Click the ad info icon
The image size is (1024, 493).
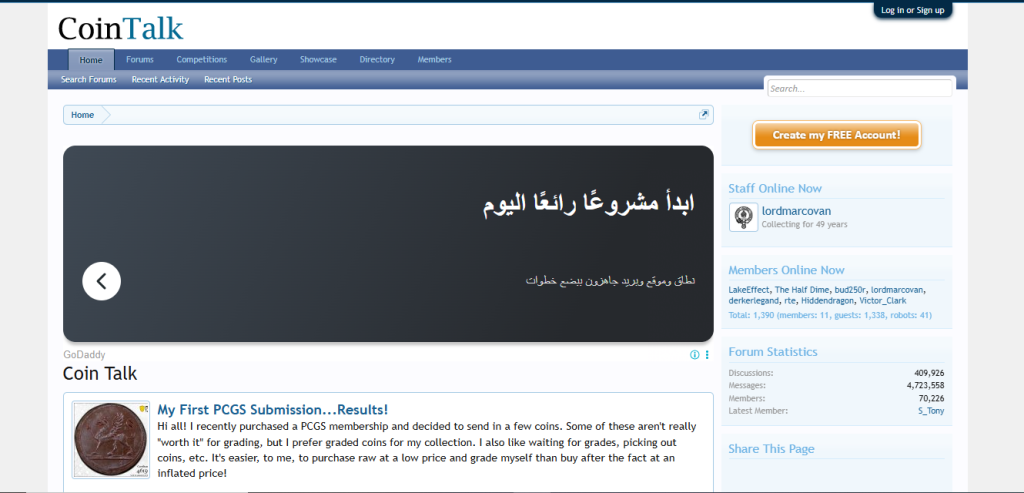click(694, 355)
